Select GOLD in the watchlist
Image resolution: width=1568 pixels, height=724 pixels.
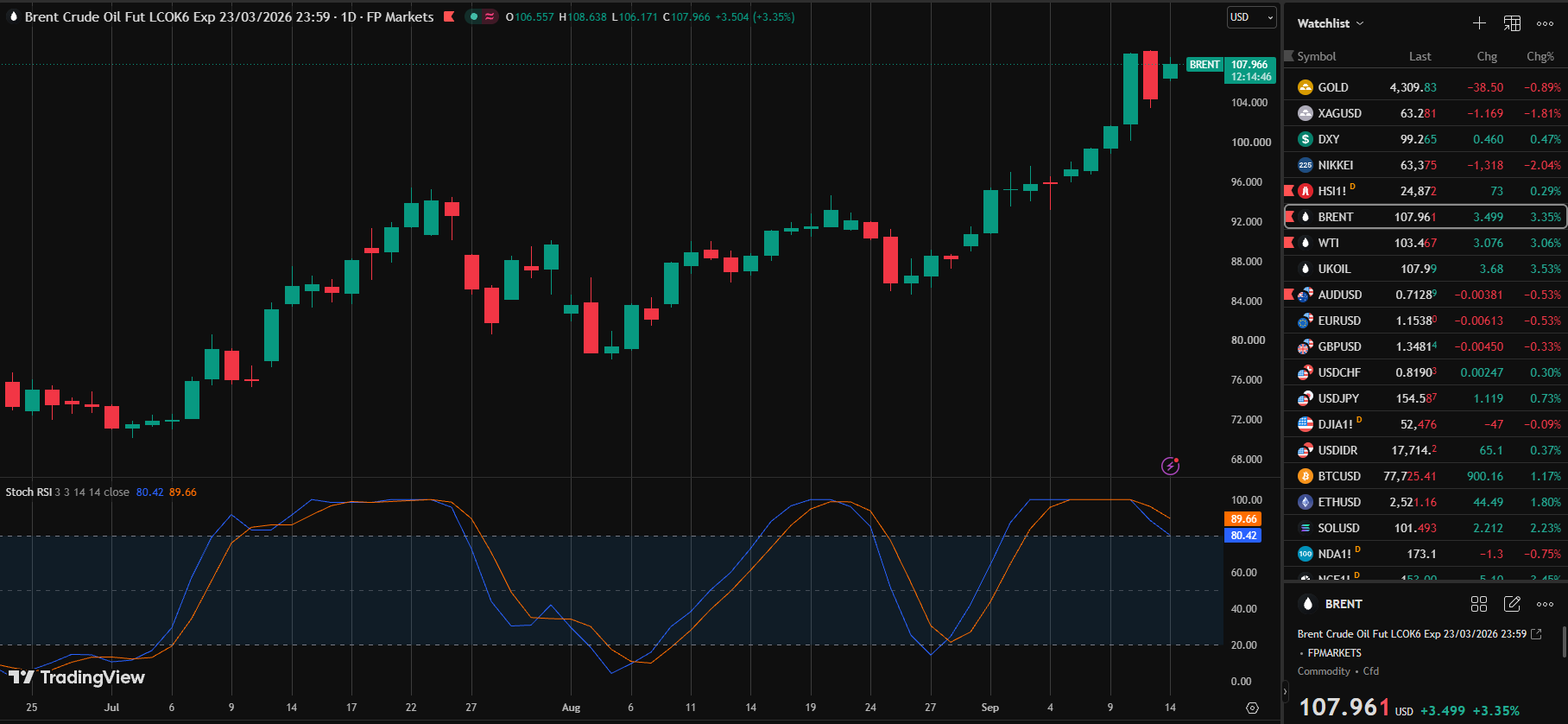coord(1426,87)
